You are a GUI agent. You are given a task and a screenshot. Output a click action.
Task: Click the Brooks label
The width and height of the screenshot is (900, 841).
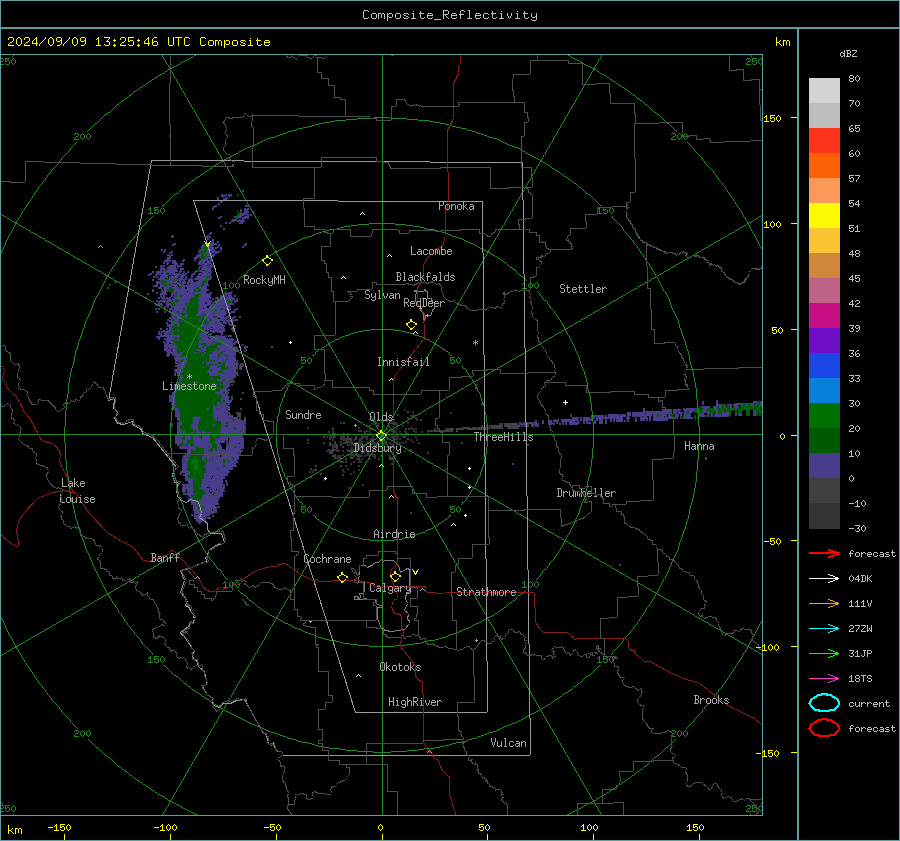[x=711, y=700]
